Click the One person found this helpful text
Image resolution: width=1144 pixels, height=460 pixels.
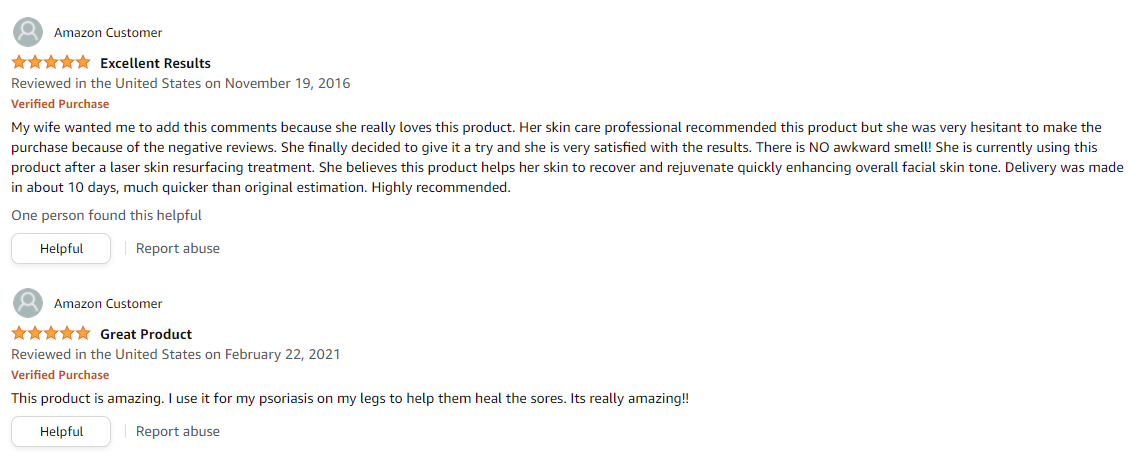pyautogui.click(x=107, y=215)
